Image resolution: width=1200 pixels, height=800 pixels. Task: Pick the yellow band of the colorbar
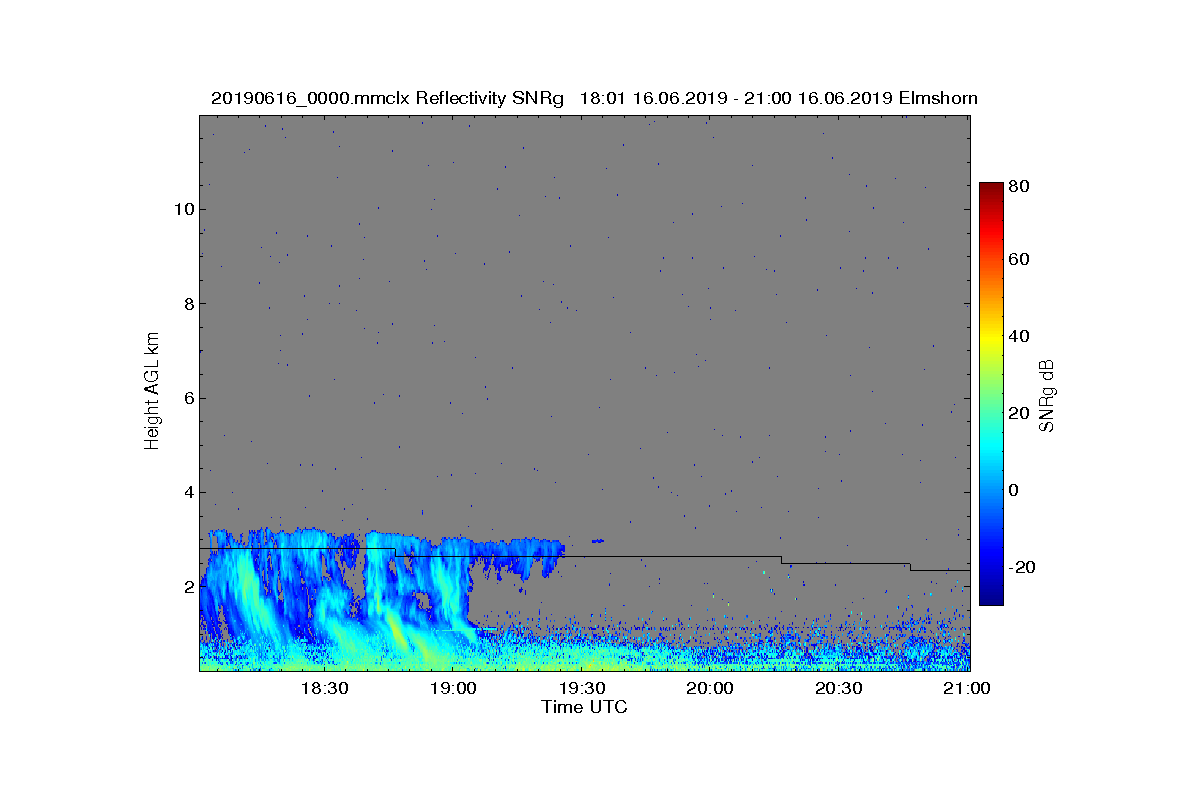991,338
